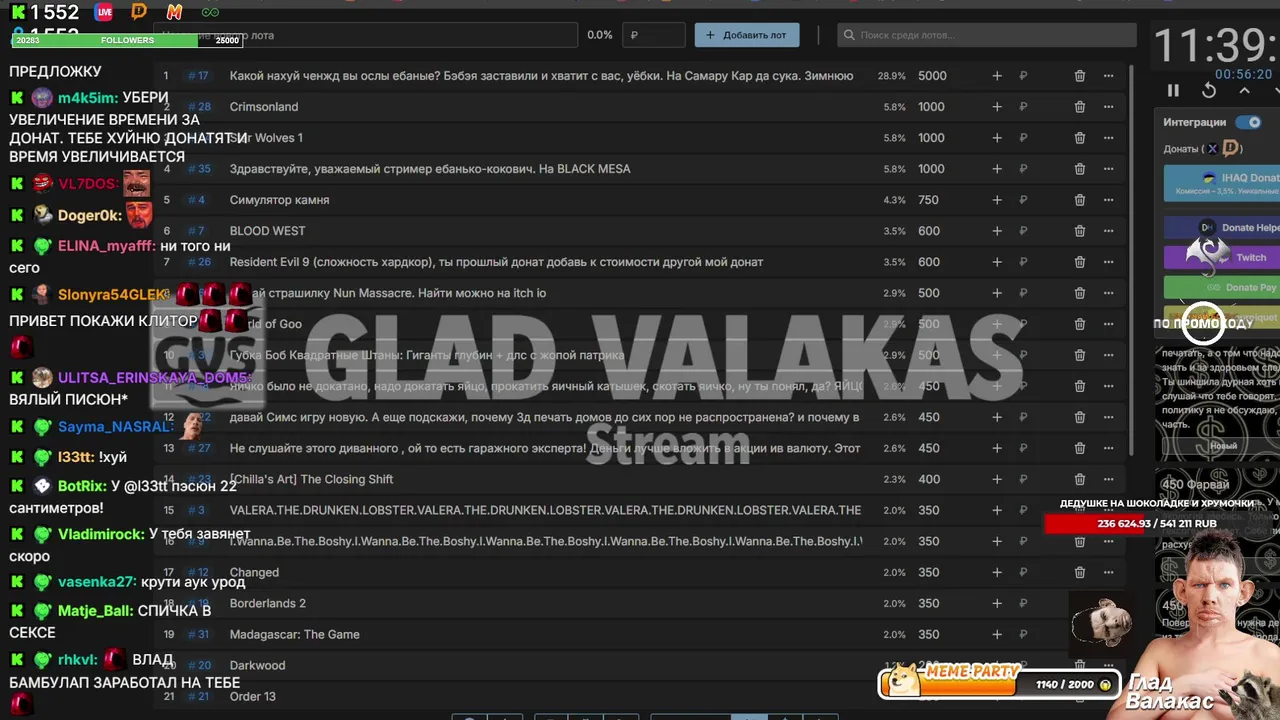Image resolution: width=1280 pixels, height=720 pixels.
Task: Add amount to the Crimsonland lot with plus icon
Action: pyautogui.click(x=996, y=107)
